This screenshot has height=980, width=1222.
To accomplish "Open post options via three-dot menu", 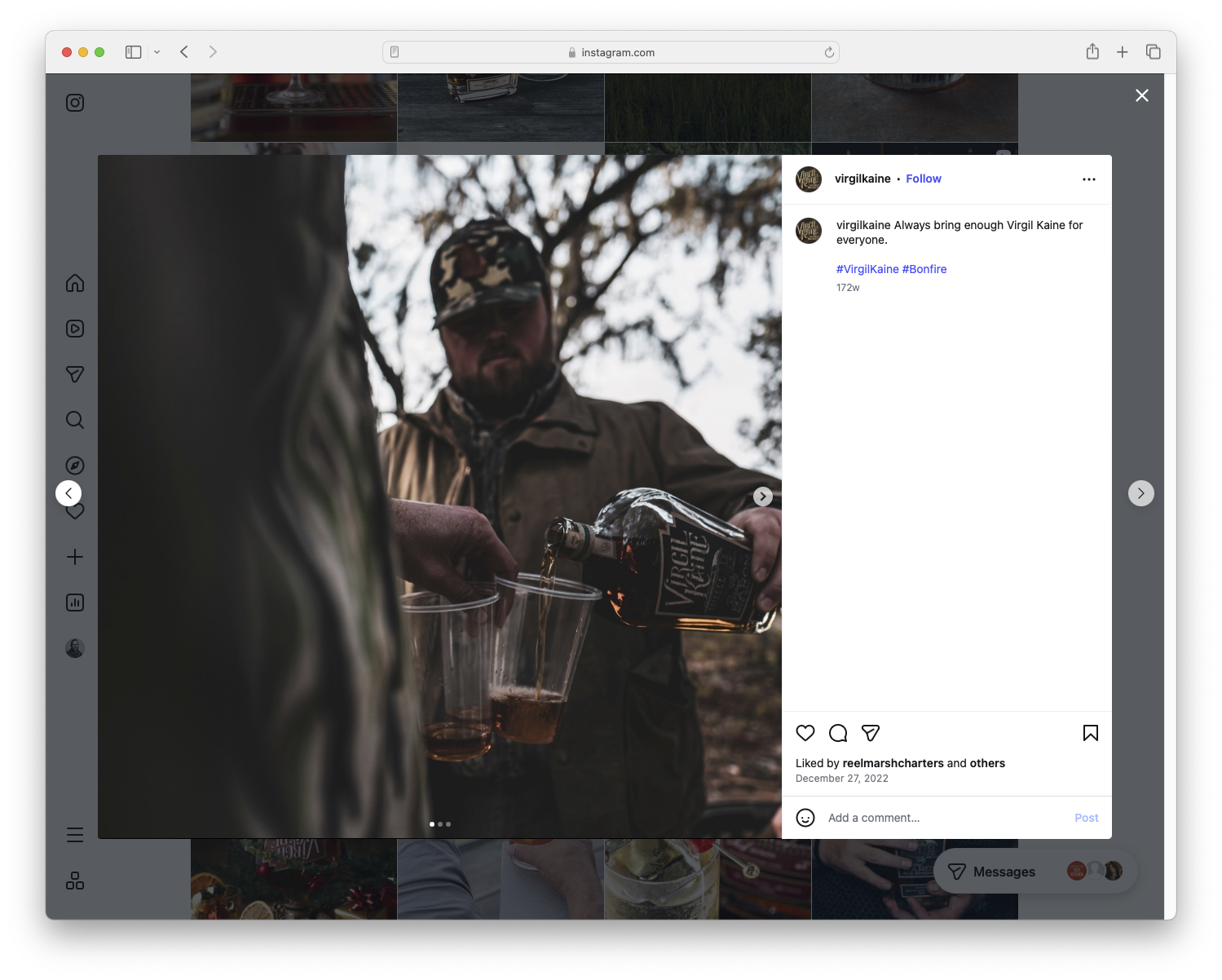I will click(1089, 179).
